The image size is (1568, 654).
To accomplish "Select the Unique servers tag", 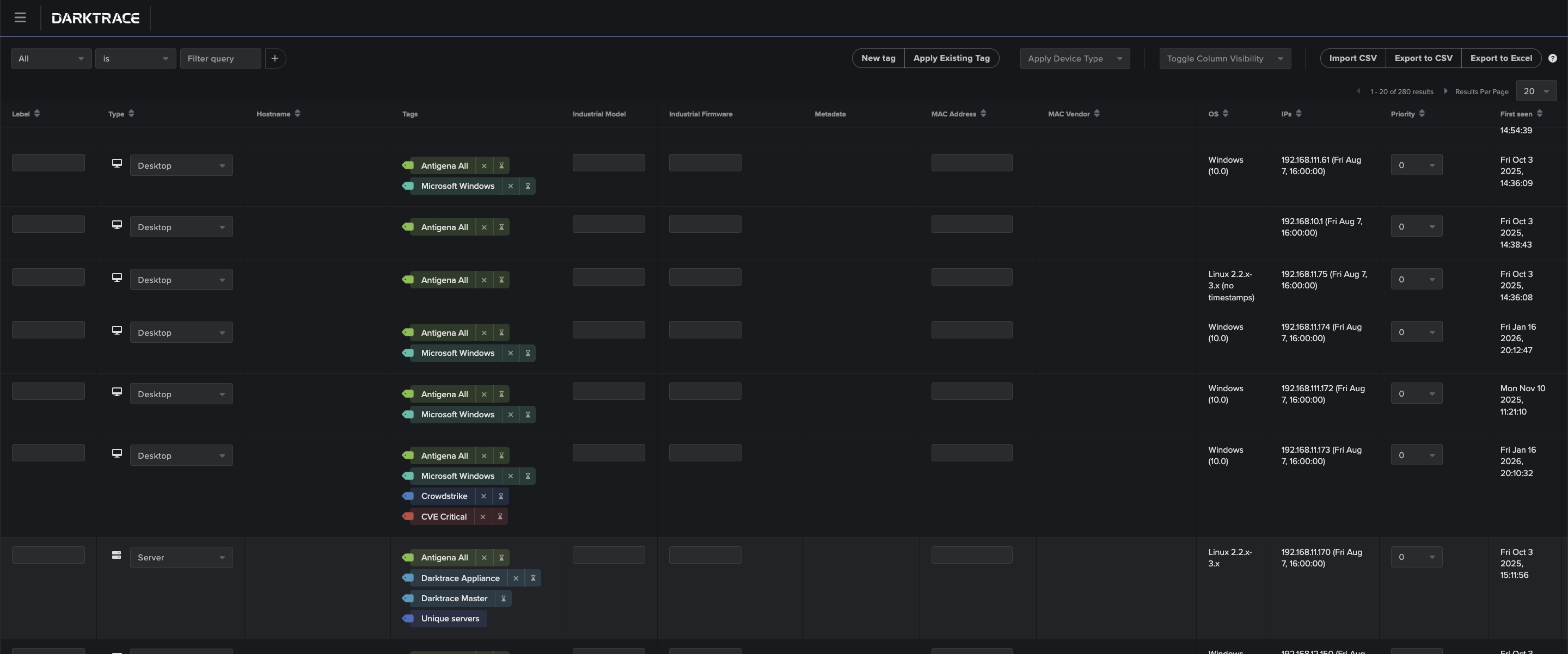I will [444, 619].
